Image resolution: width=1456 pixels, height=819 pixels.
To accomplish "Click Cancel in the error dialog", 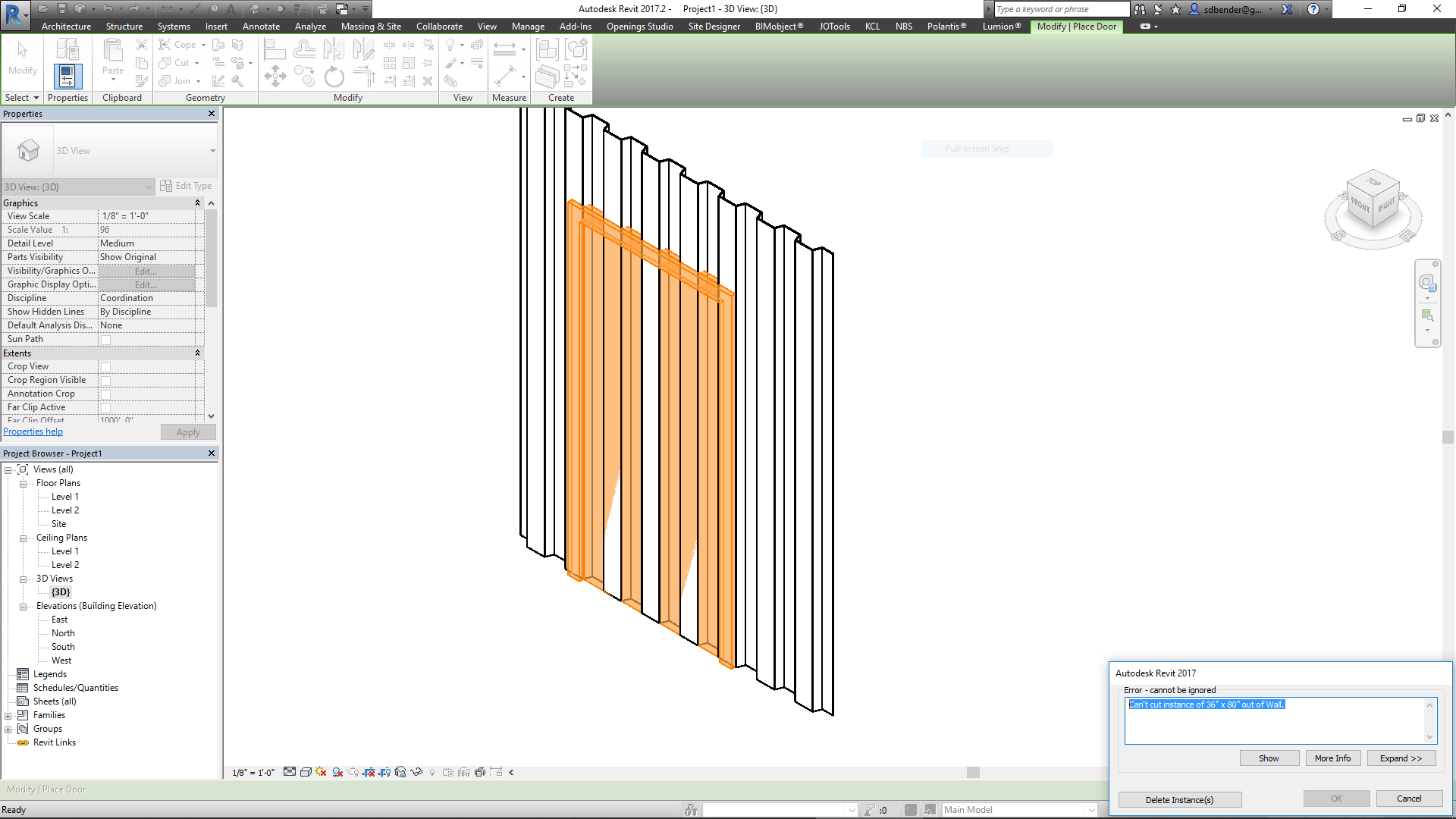I will point(1409,799).
